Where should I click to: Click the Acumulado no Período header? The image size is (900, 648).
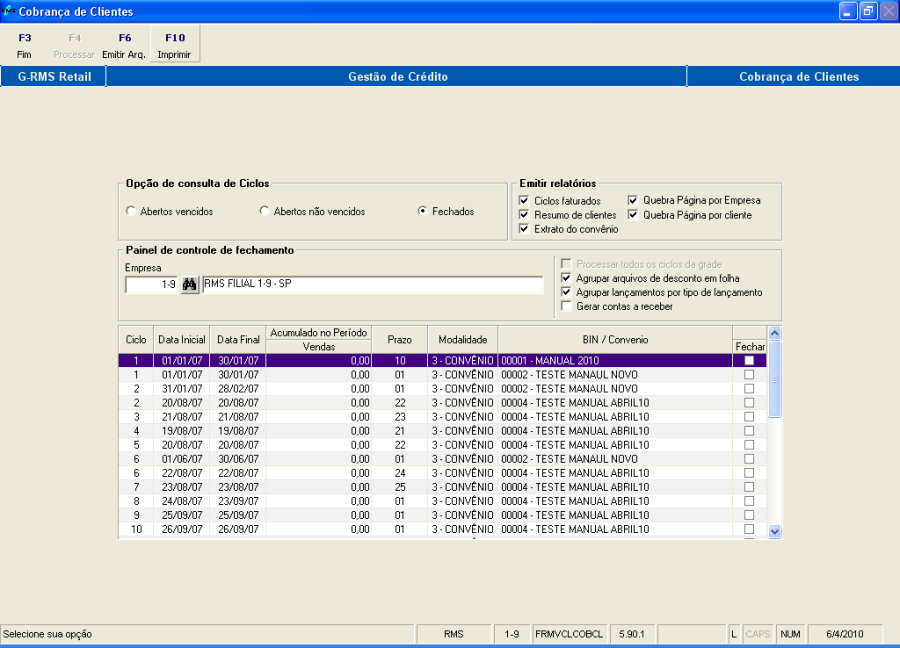tap(319, 333)
